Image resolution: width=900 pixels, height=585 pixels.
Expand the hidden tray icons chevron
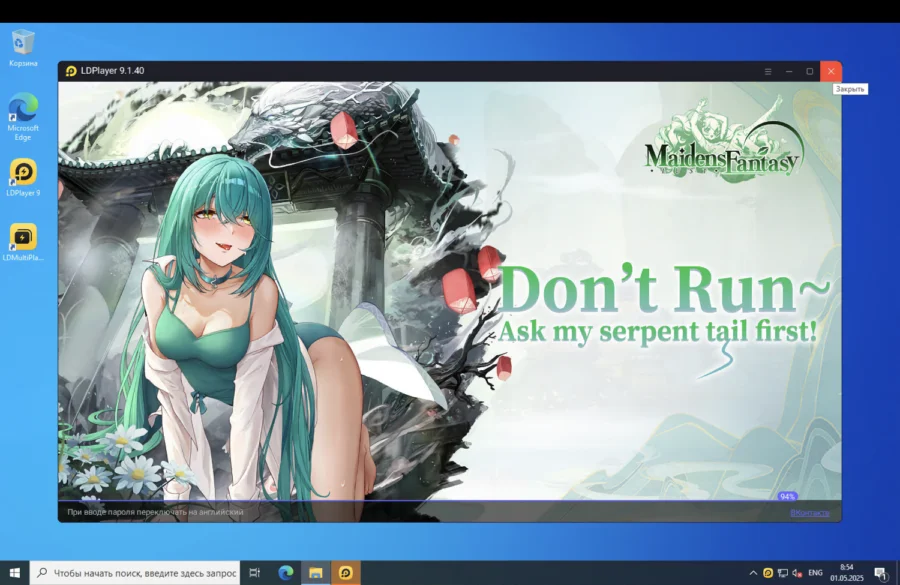coord(753,572)
